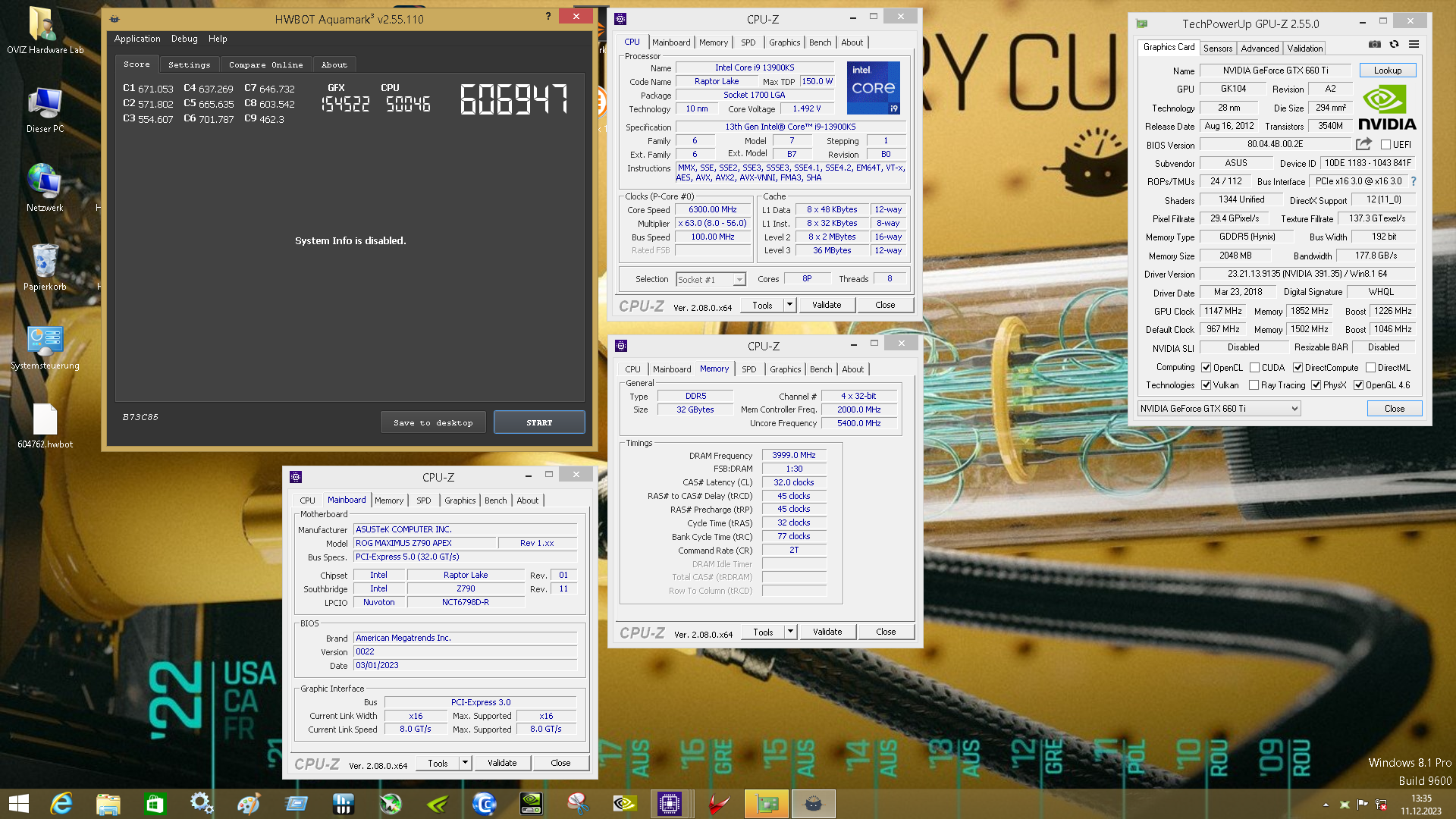The image size is (1456, 819).
Task: Click the CPU-Z purple chip taskbar icon
Action: coord(670,804)
